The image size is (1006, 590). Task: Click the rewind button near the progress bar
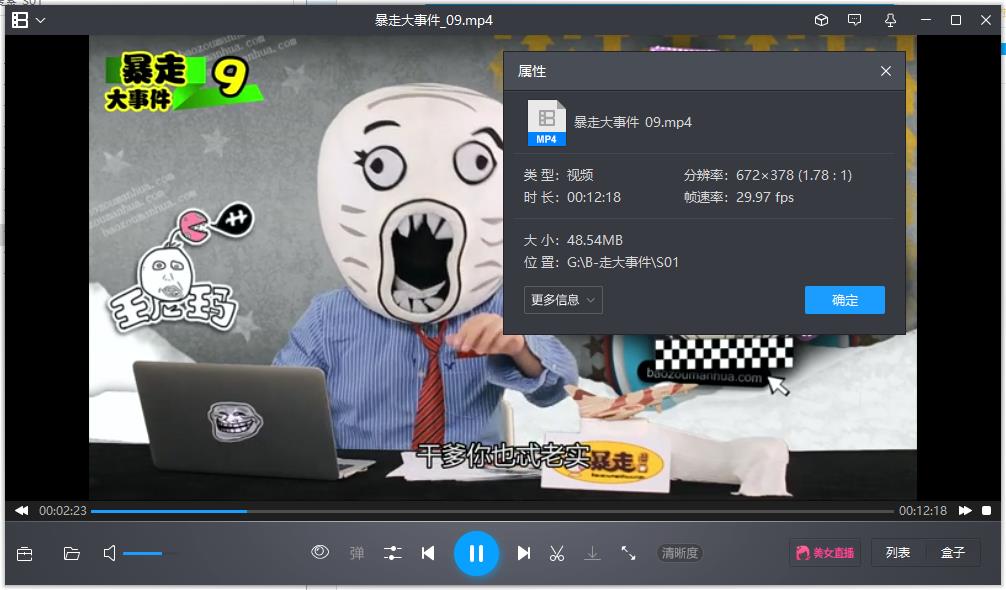pyautogui.click(x=21, y=510)
